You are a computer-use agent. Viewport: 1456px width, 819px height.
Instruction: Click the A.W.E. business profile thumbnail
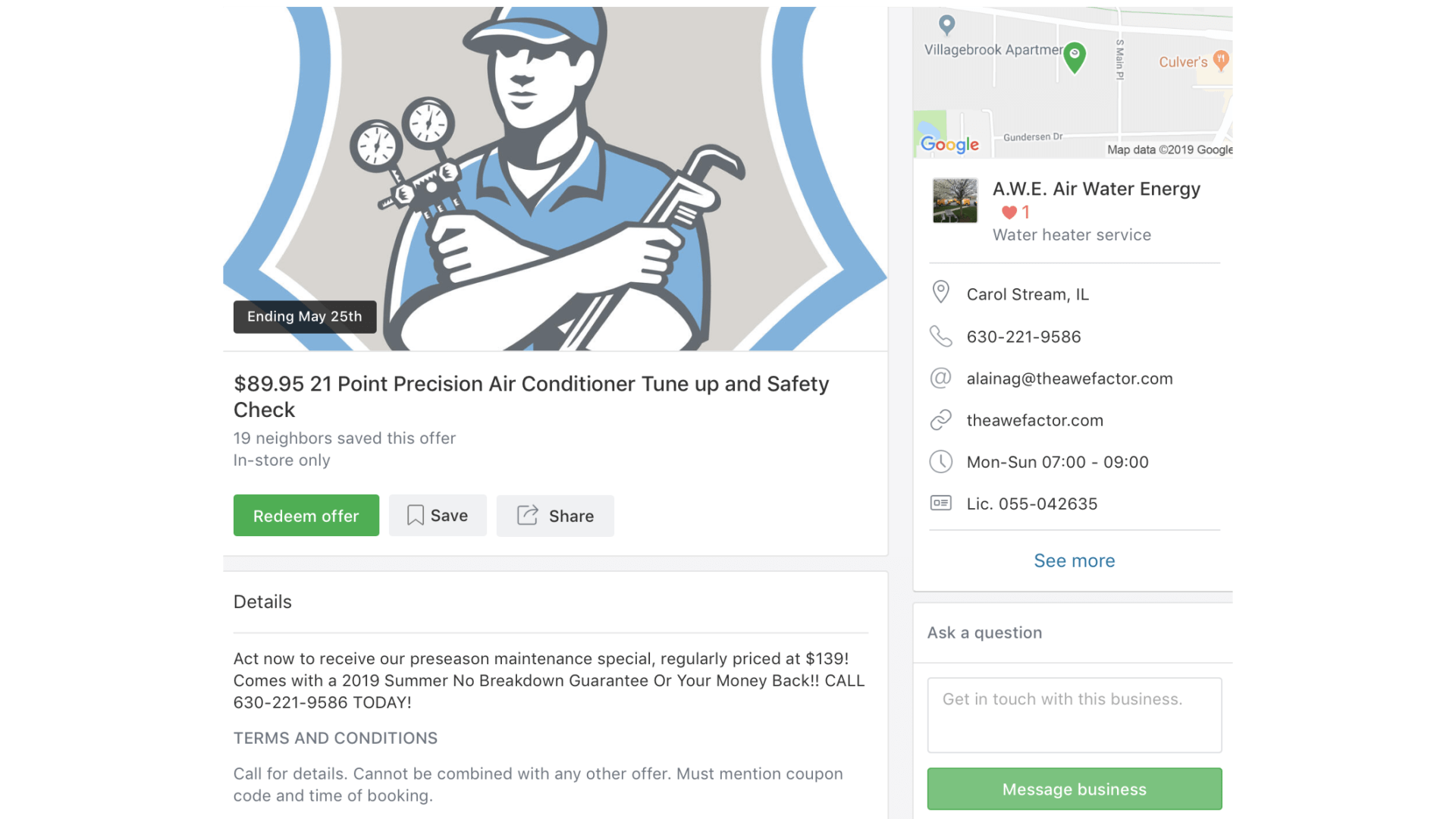point(955,200)
